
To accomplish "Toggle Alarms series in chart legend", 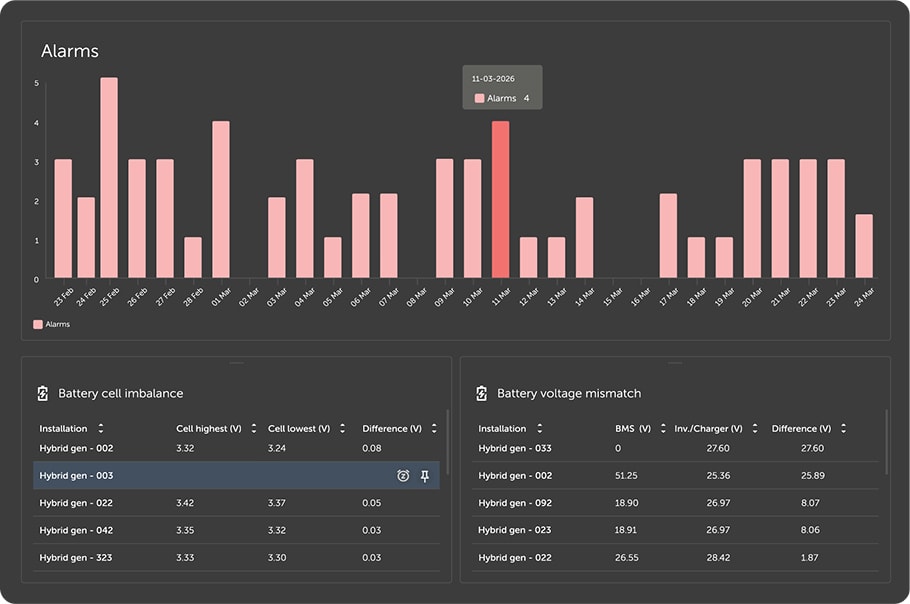I will click(52, 324).
